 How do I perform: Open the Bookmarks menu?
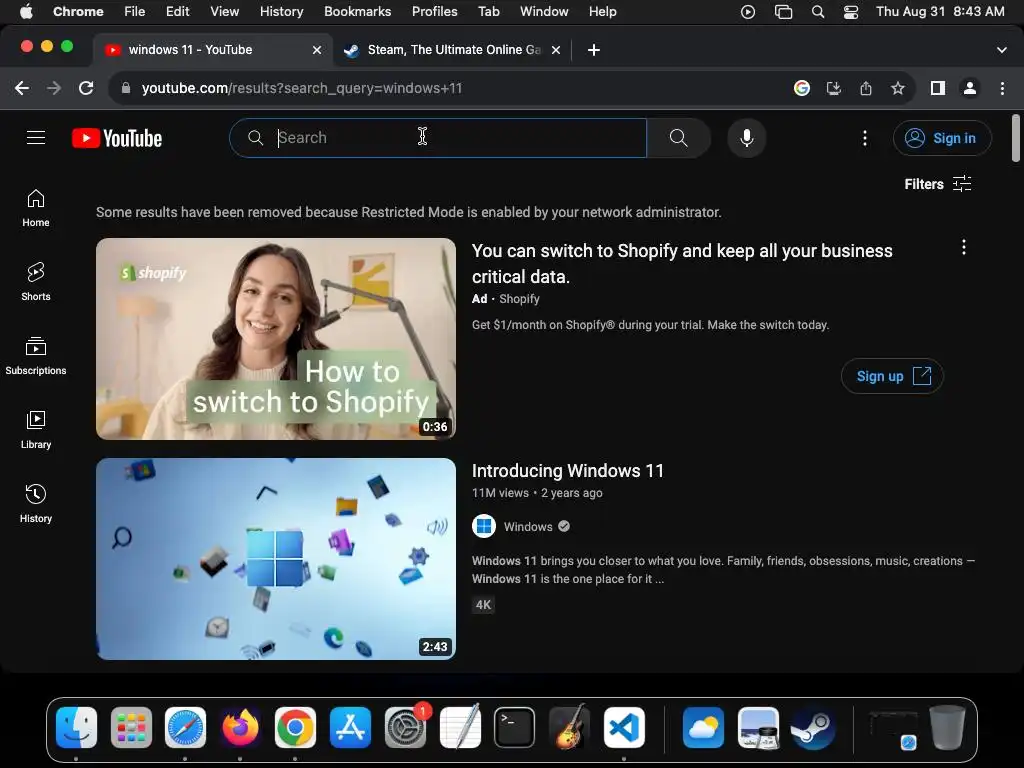pos(357,12)
